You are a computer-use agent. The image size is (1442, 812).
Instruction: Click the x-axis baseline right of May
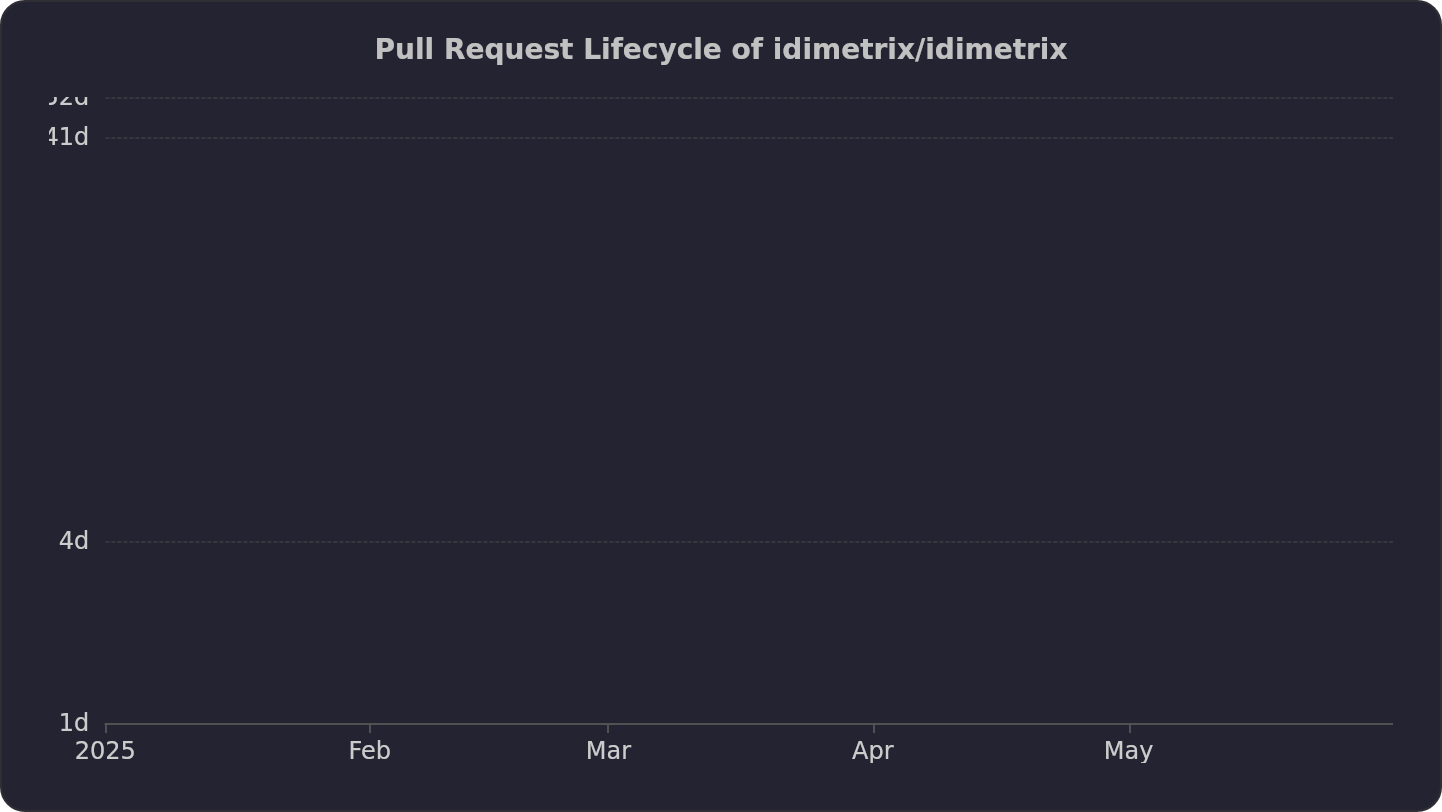[x=1262, y=724]
